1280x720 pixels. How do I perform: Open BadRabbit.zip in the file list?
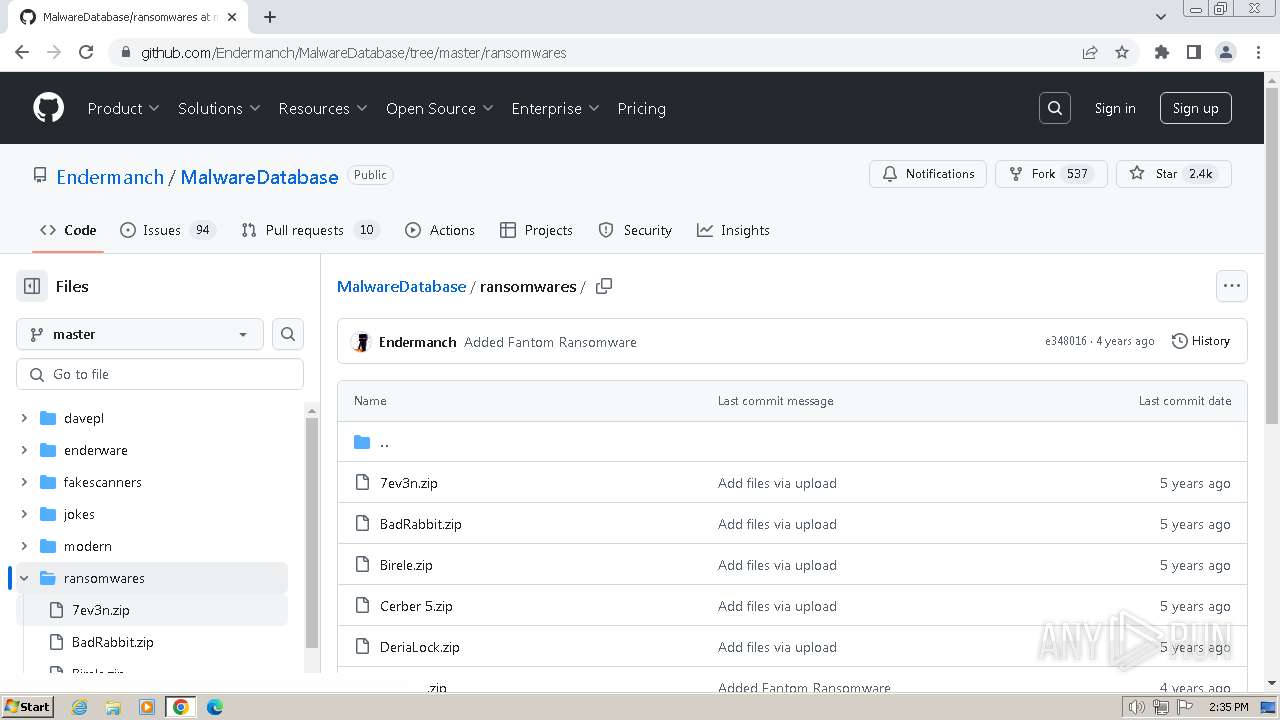click(421, 524)
